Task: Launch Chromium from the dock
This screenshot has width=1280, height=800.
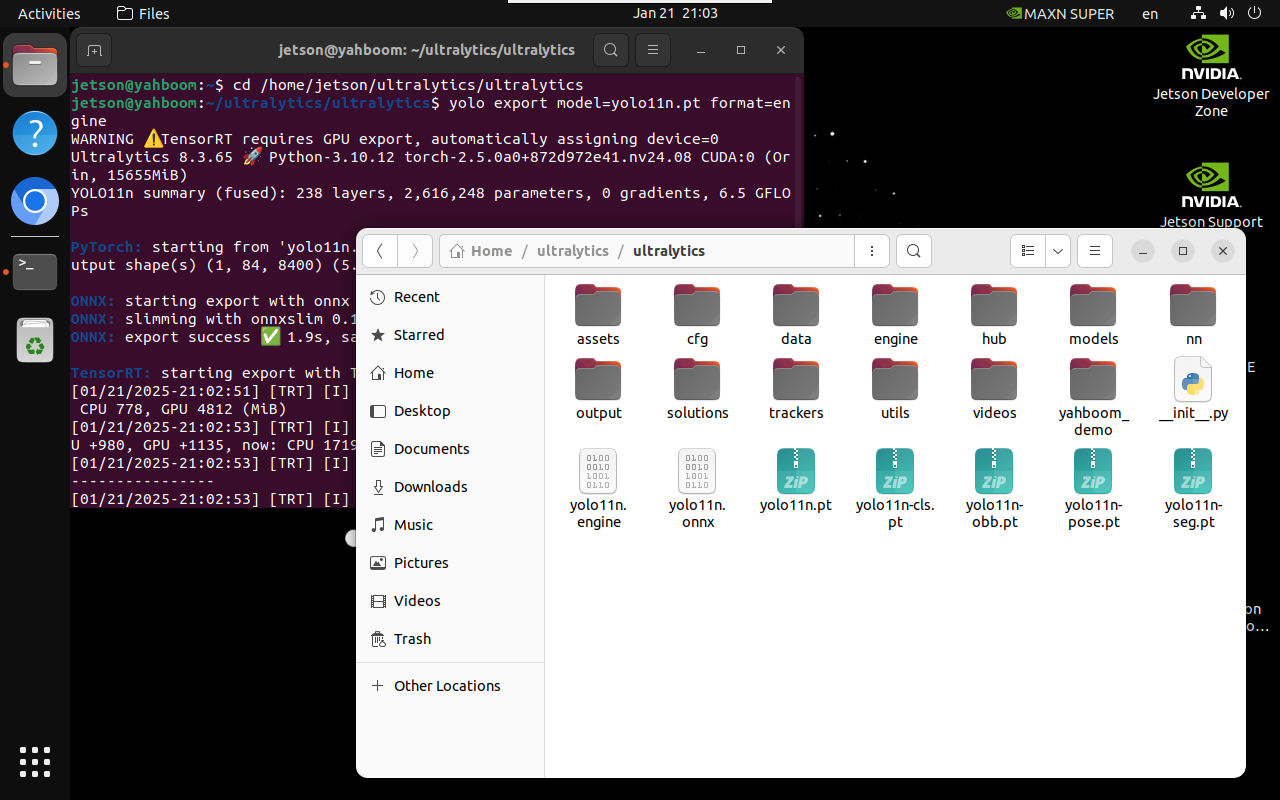Action: [x=35, y=202]
